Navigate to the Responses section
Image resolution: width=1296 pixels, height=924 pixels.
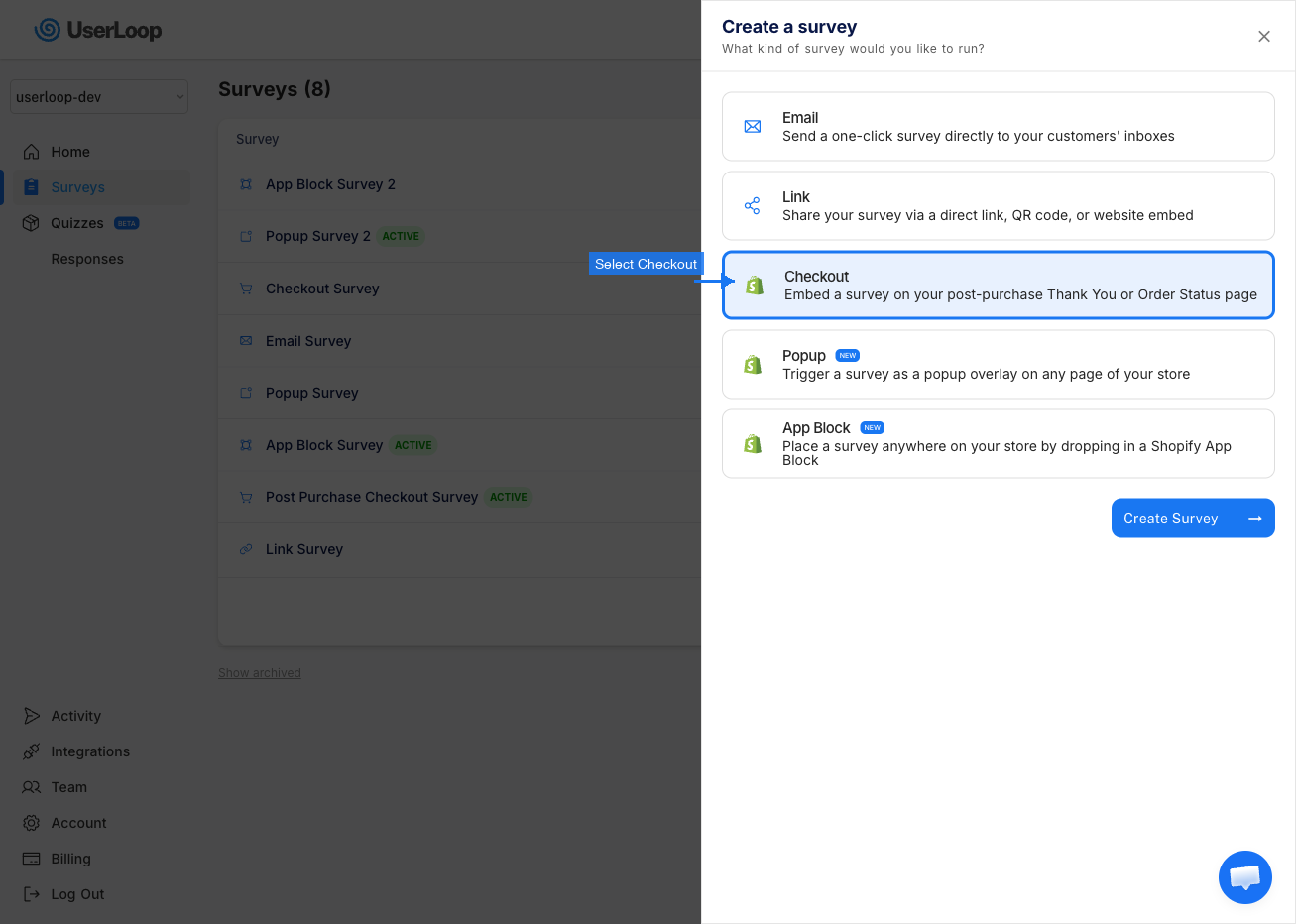click(86, 258)
